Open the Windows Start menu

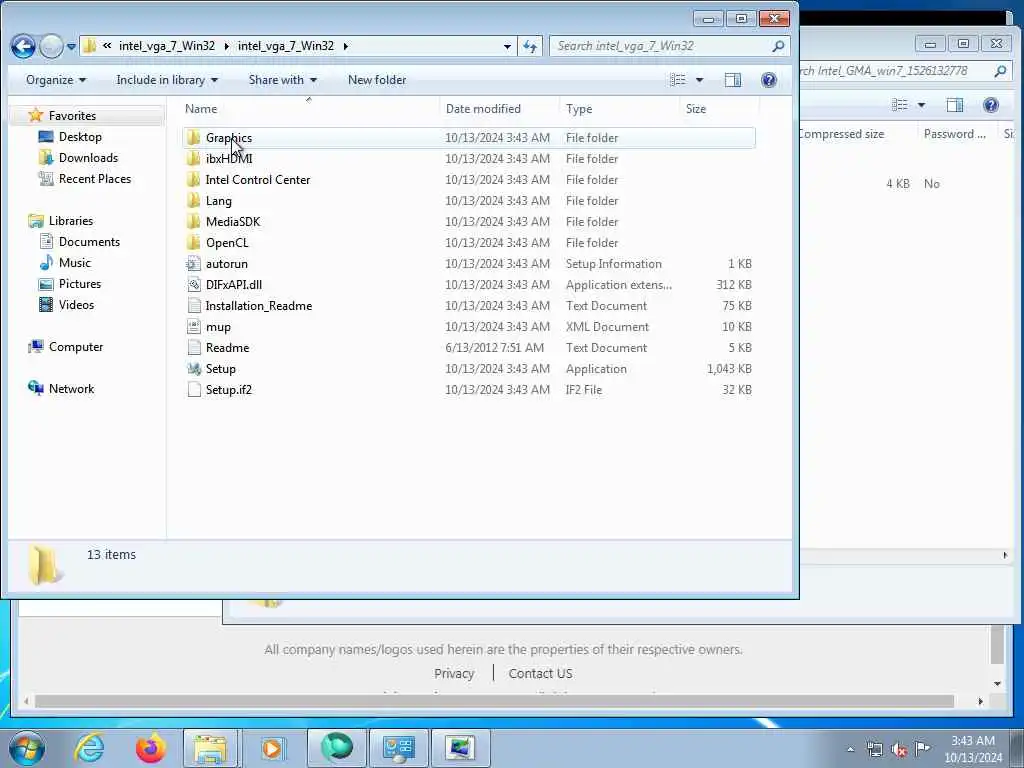click(26, 748)
